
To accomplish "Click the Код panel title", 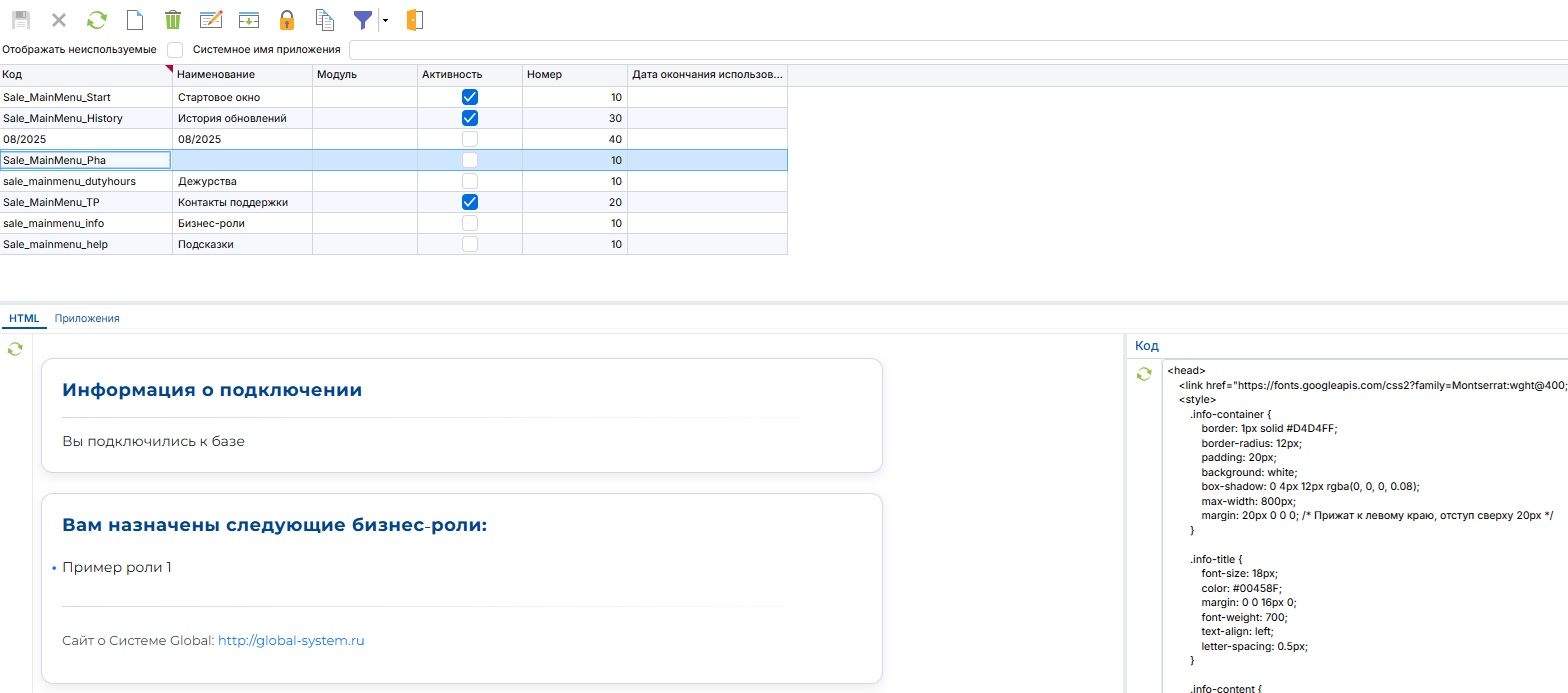I will (1147, 346).
